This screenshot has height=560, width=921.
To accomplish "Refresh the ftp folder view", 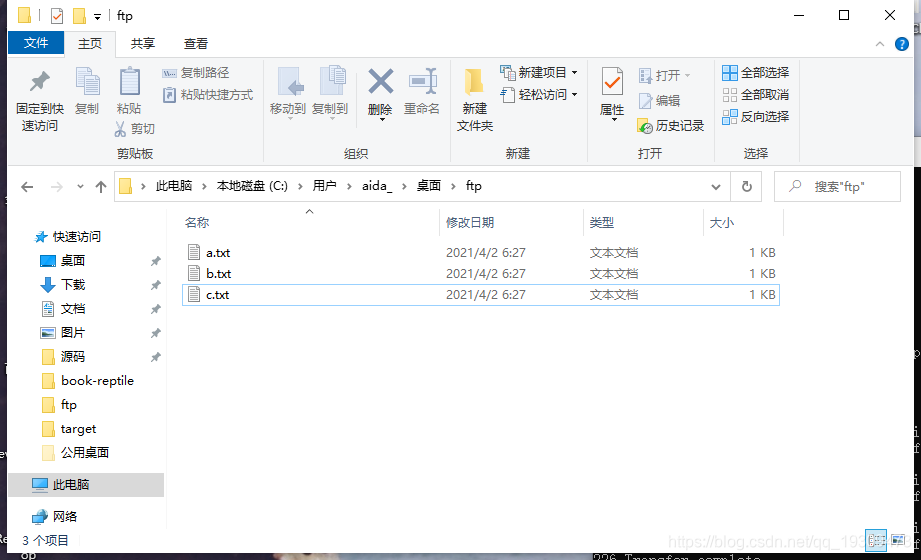I will pos(747,187).
